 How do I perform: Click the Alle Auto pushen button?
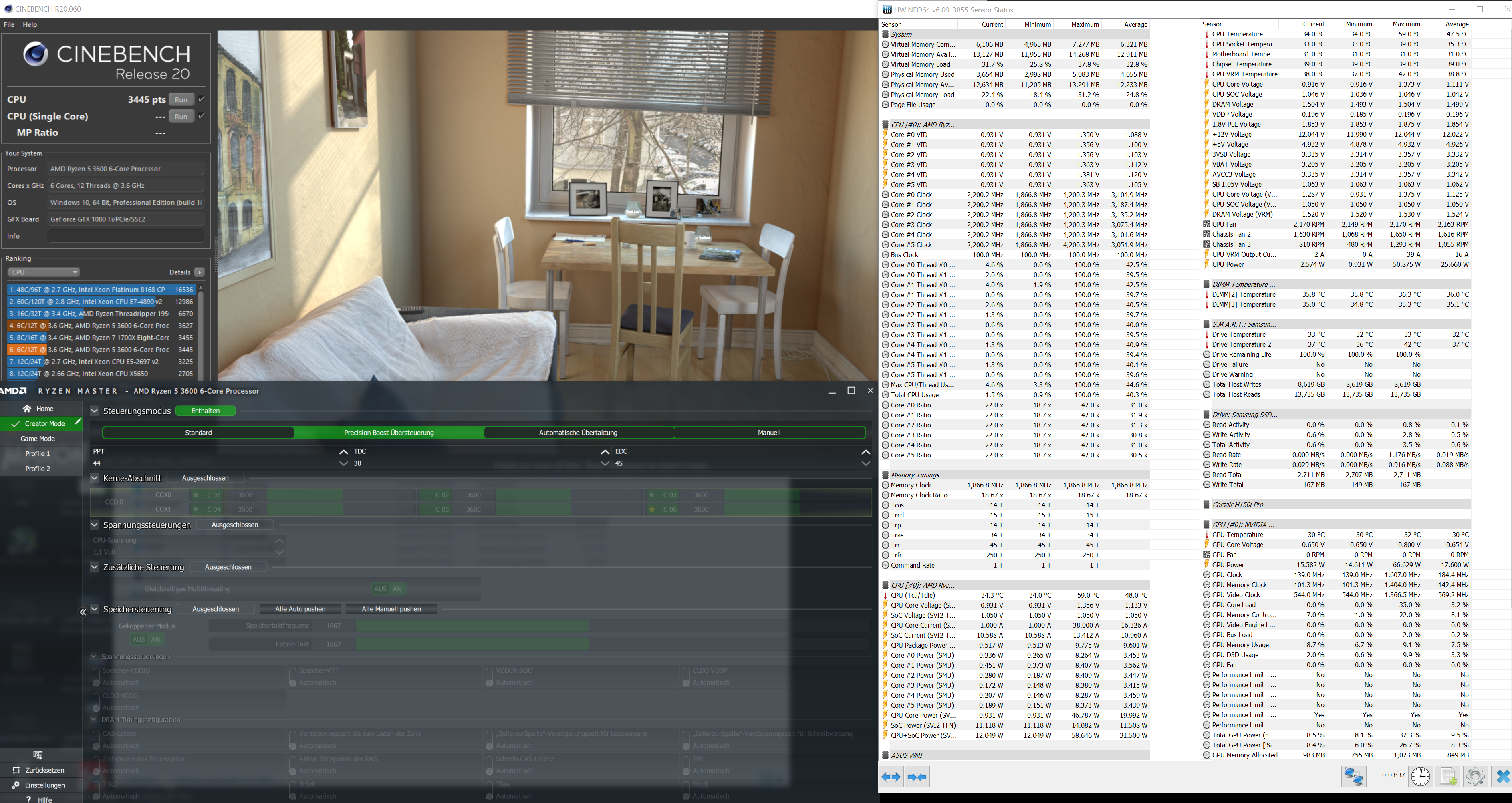(x=300, y=609)
